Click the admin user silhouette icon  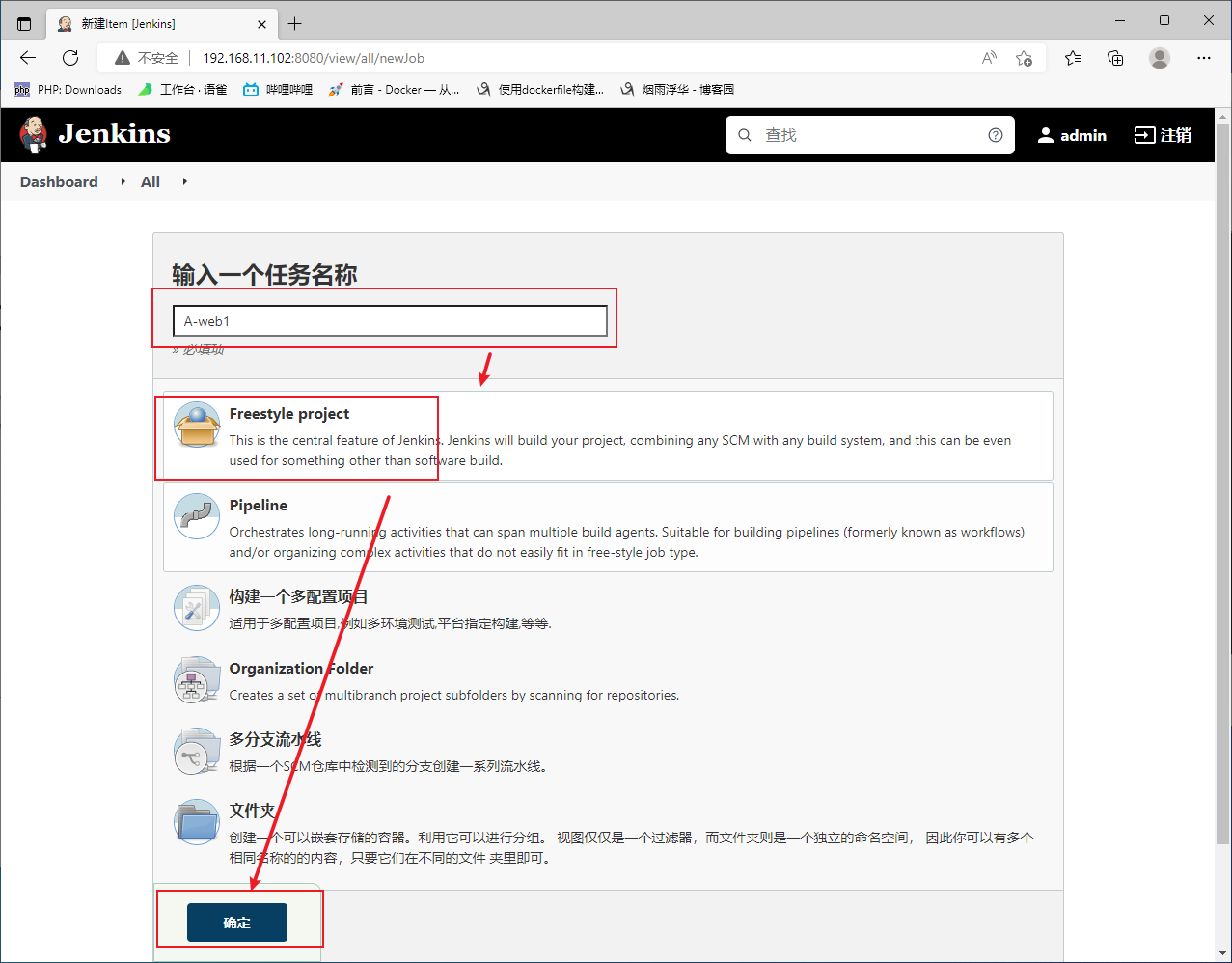[x=1046, y=135]
